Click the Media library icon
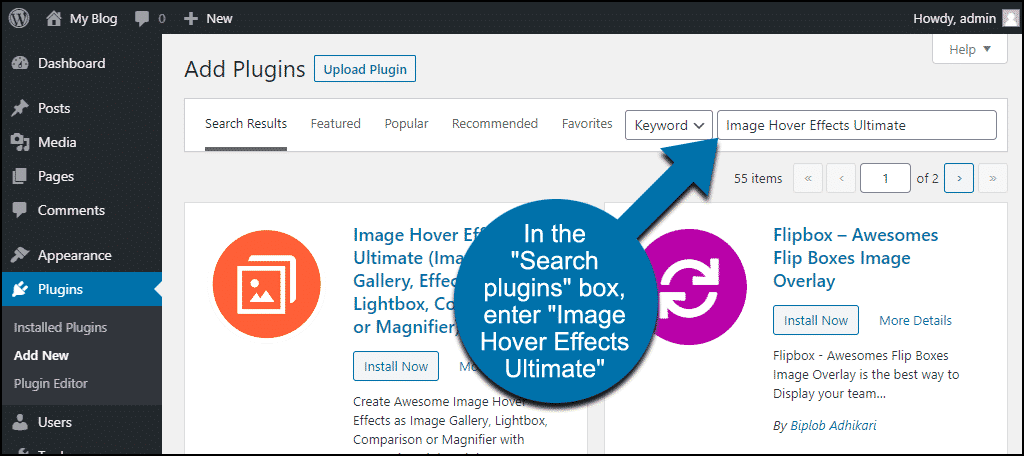Screen dimensions: 1024x456 (x=20, y=142)
